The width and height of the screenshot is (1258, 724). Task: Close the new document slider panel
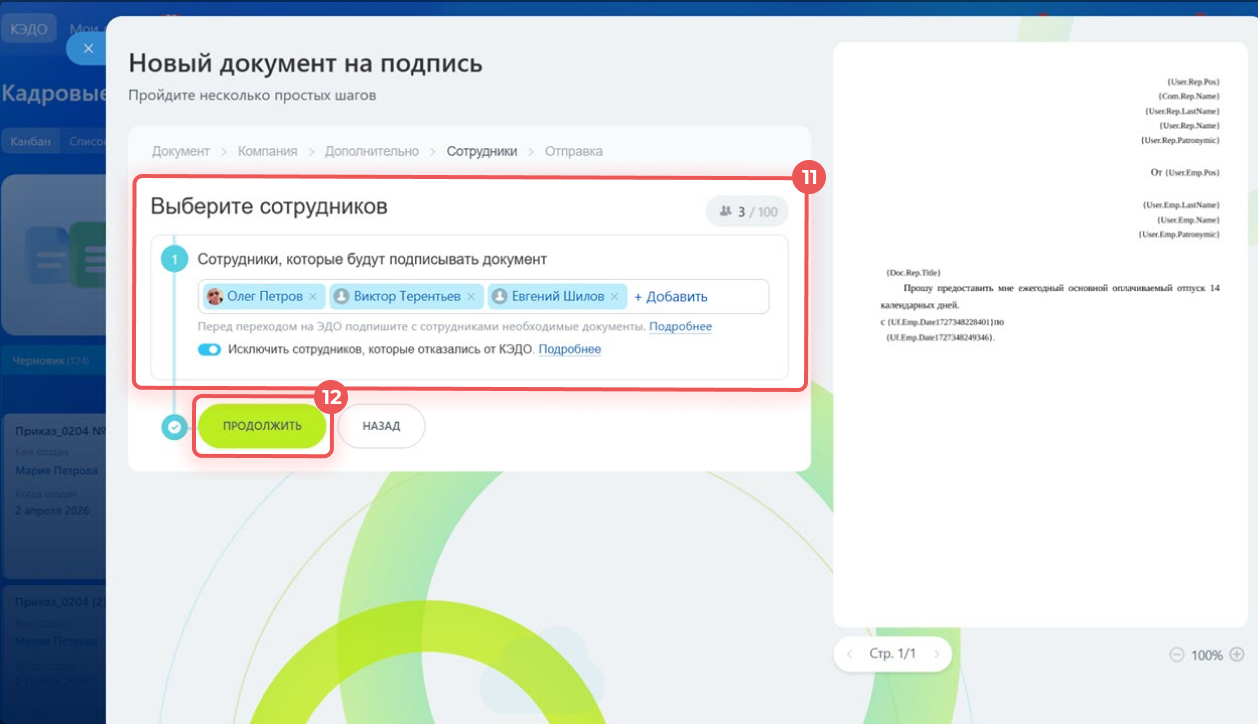88,48
